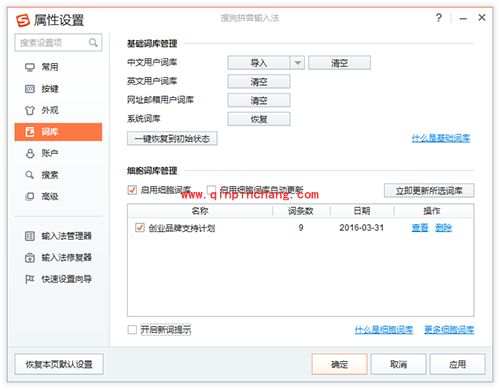Screen dimensions: 500x389
Task: Click the shirt icon beside 外观
Action: click(30, 110)
